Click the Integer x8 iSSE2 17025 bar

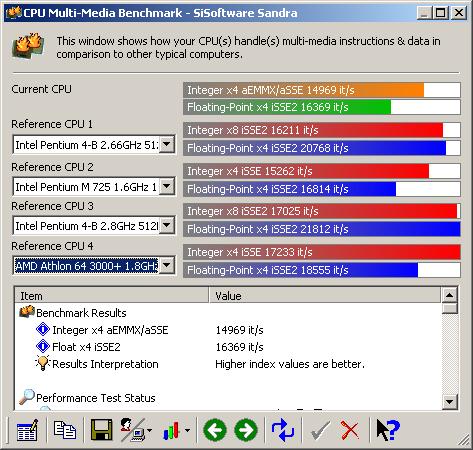pyautogui.click(x=322, y=211)
